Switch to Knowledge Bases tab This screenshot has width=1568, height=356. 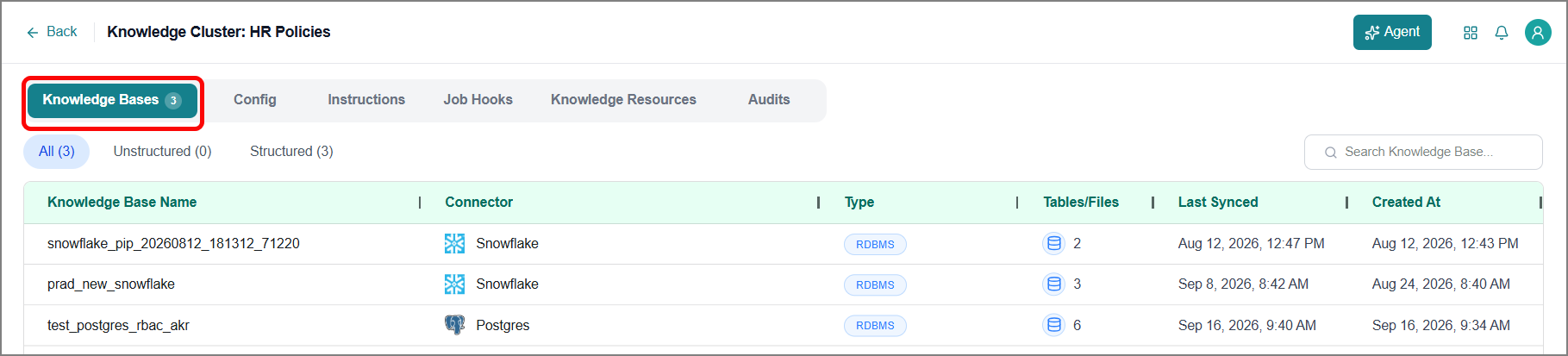[112, 100]
